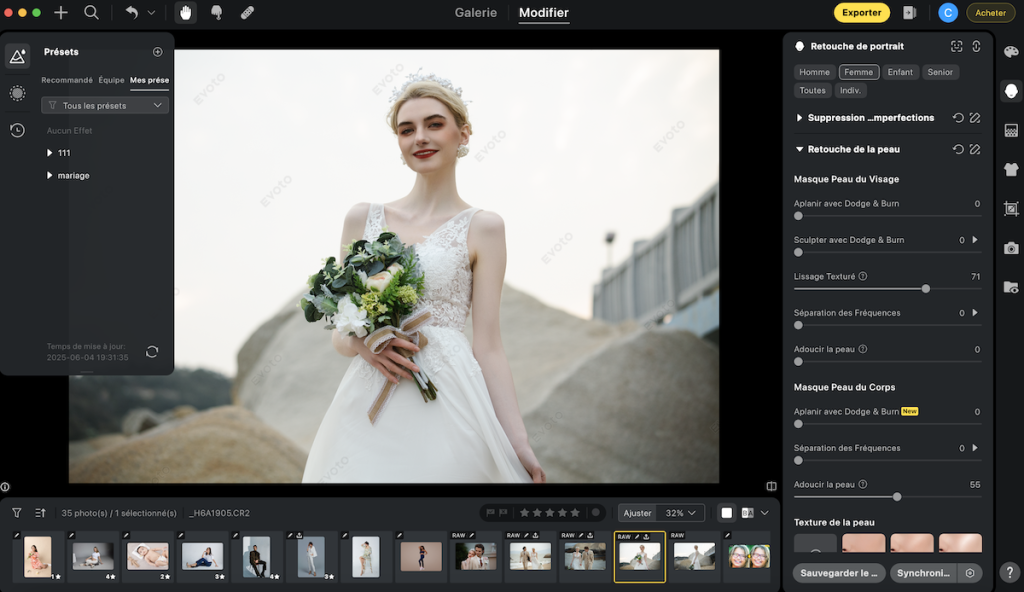1024x592 pixels.
Task: Click the Acheter button
Action: tap(990, 13)
